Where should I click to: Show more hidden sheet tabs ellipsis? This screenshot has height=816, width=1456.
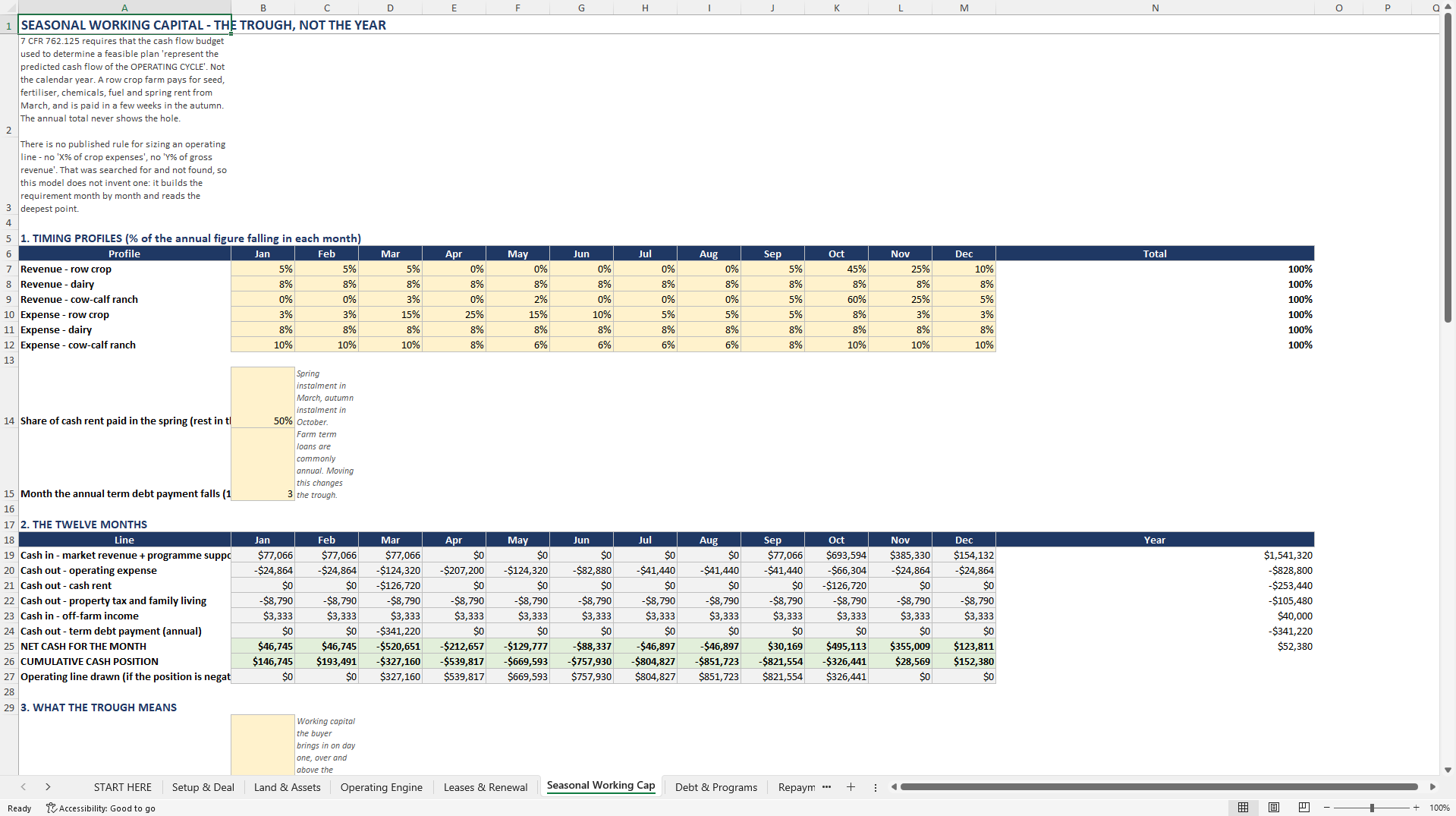click(x=826, y=787)
